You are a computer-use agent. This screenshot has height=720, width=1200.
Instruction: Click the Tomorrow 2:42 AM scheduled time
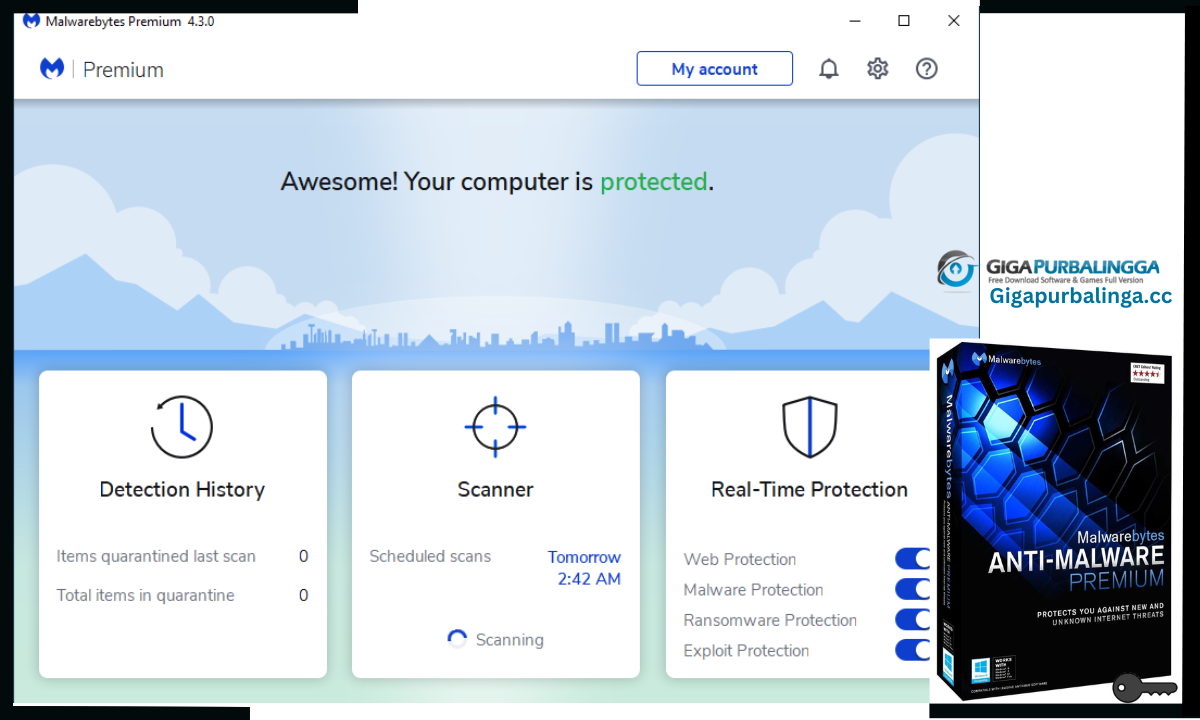point(585,568)
